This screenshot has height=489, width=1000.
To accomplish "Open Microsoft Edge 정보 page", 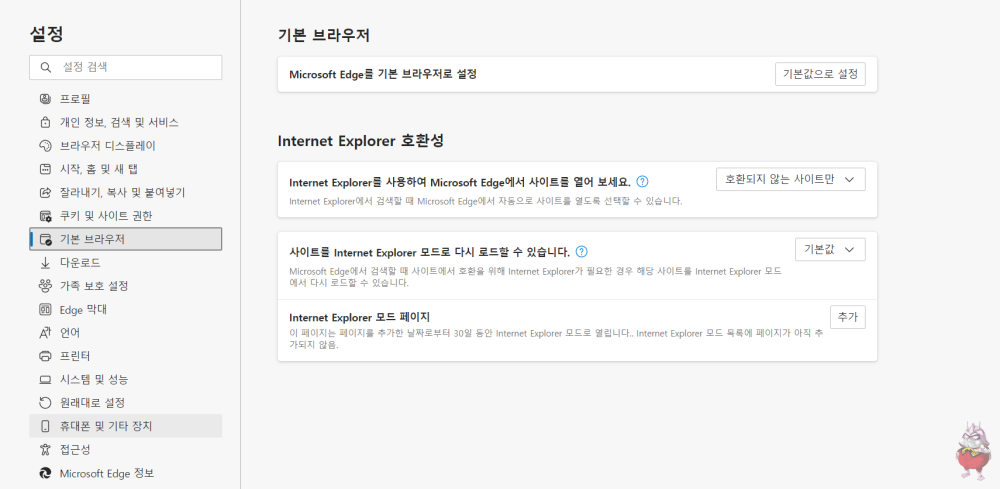I will point(126,473).
